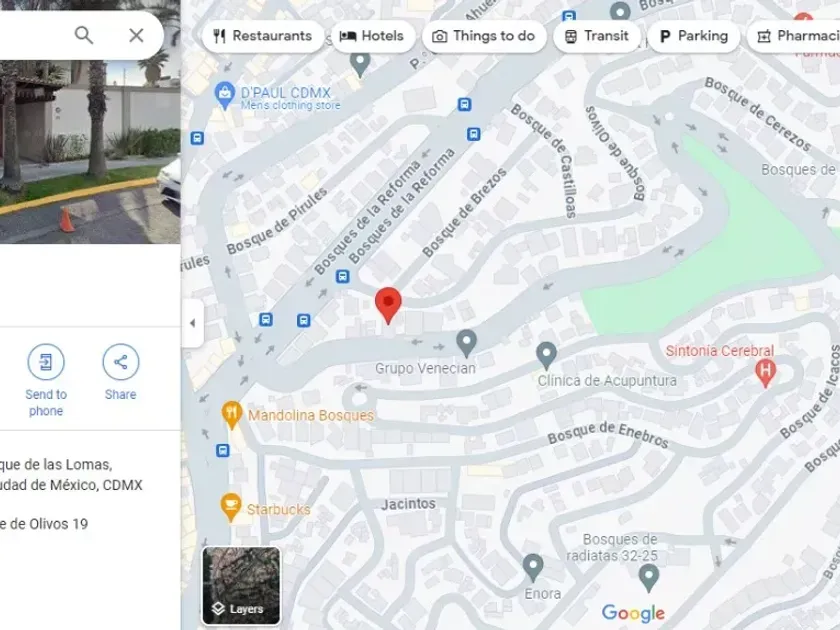Image resolution: width=840 pixels, height=630 pixels.
Task: Click the Sintonia Cerebral hospital marker
Action: (766, 372)
